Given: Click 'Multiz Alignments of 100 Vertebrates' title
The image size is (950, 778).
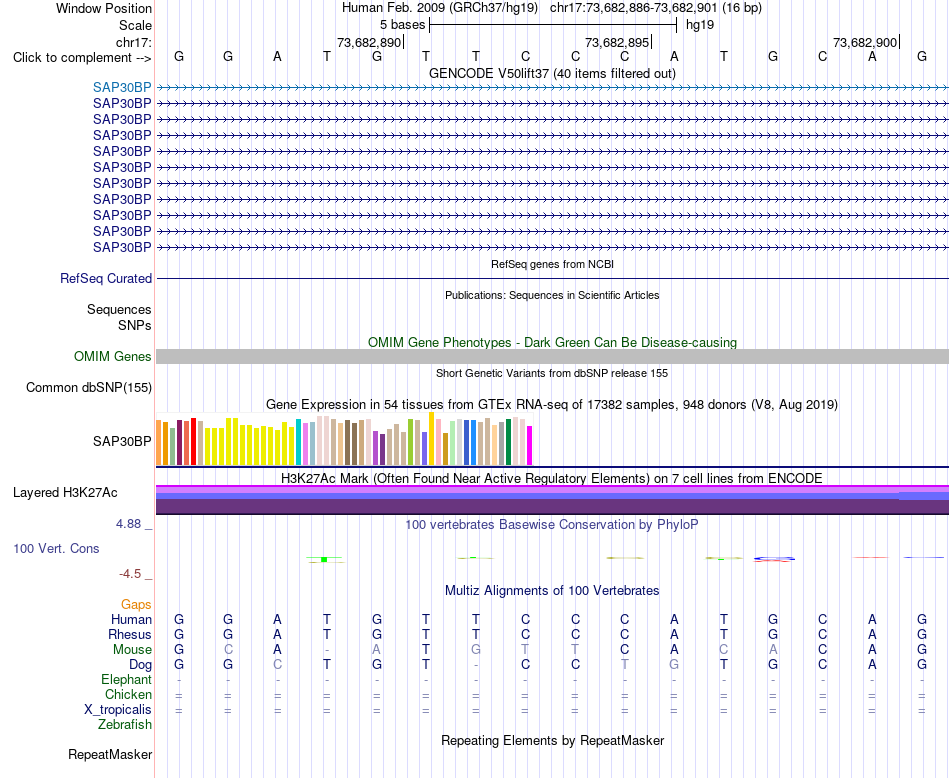Looking at the screenshot, I should tap(552, 590).
